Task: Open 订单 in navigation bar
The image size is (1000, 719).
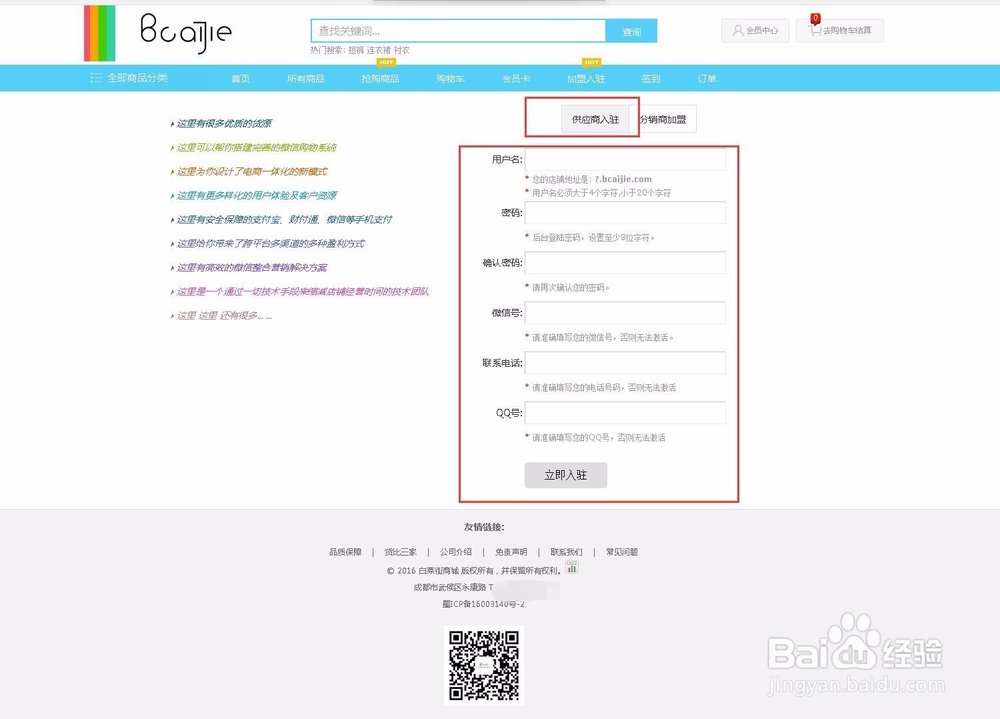Action: click(707, 78)
